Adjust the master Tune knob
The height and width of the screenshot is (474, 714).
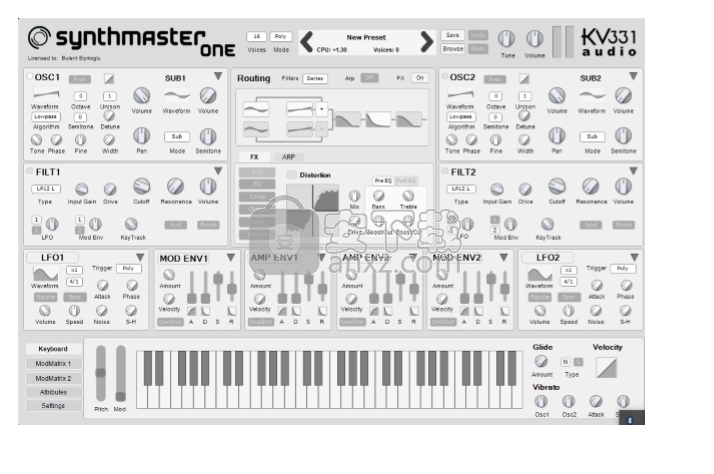pos(506,39)
